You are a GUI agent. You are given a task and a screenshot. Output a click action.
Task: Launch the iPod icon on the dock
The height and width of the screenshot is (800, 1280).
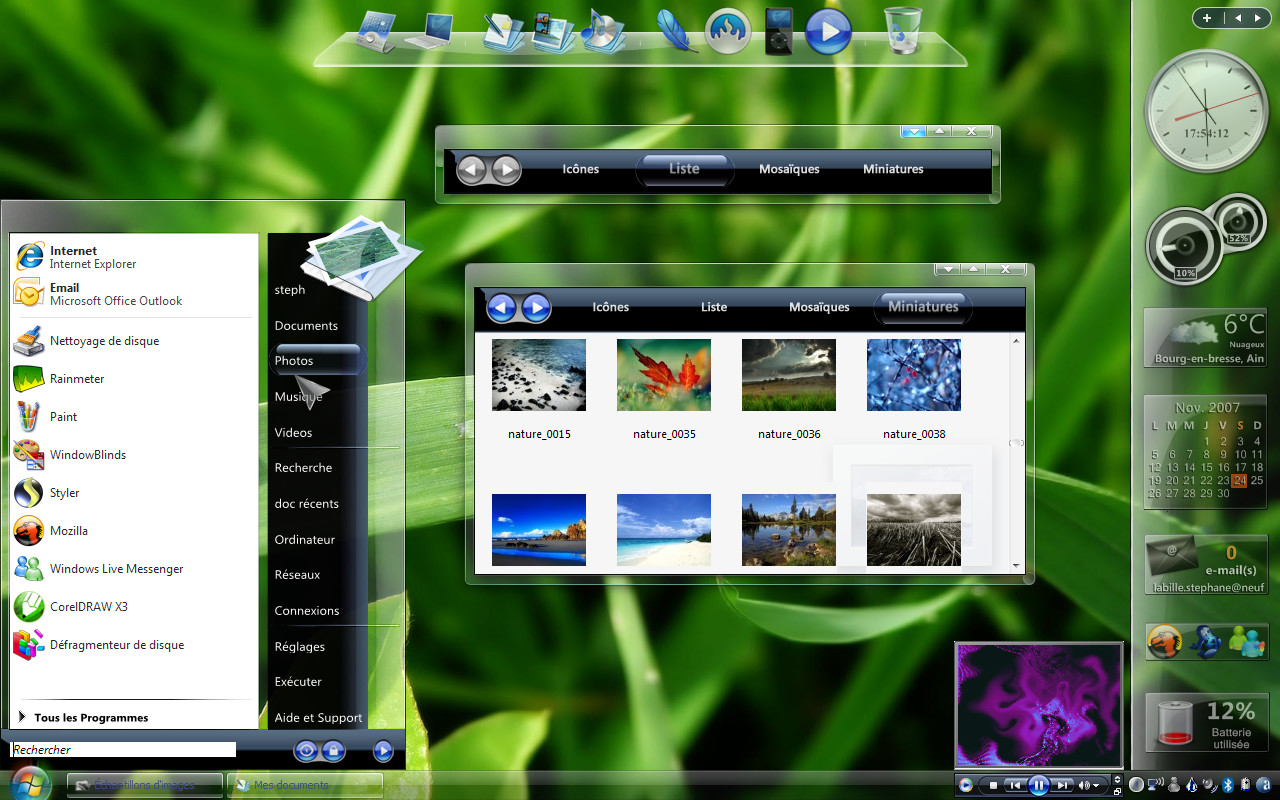(778, 33)
